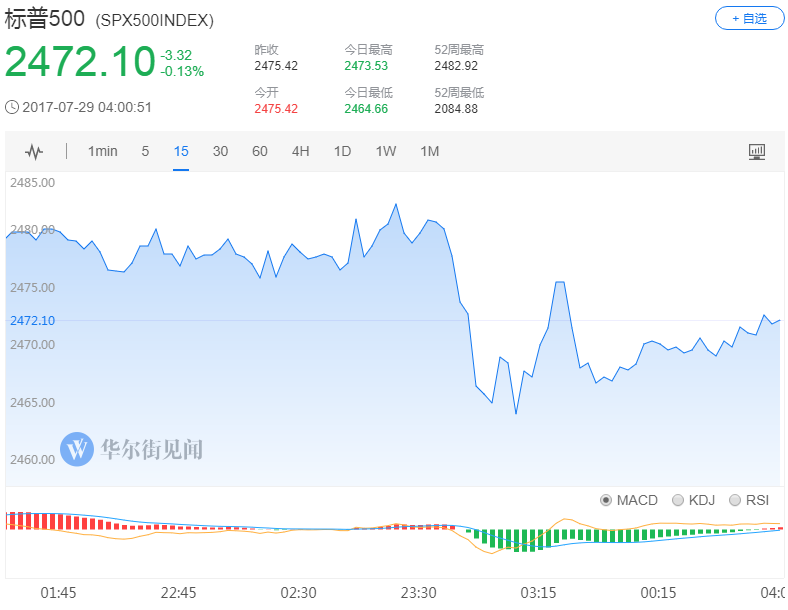This screenshot has width=788, height=610.
Task: Add to watchlist with +自选 button
Action: [x=749, y=19]
